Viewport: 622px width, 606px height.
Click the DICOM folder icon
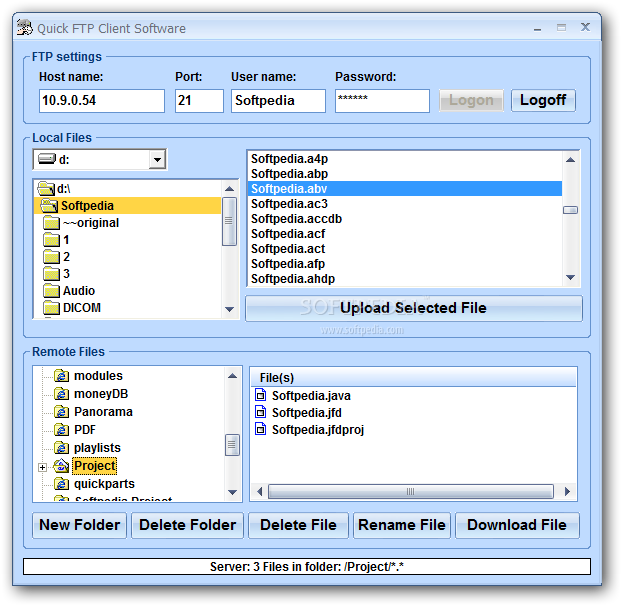(52, 308)
